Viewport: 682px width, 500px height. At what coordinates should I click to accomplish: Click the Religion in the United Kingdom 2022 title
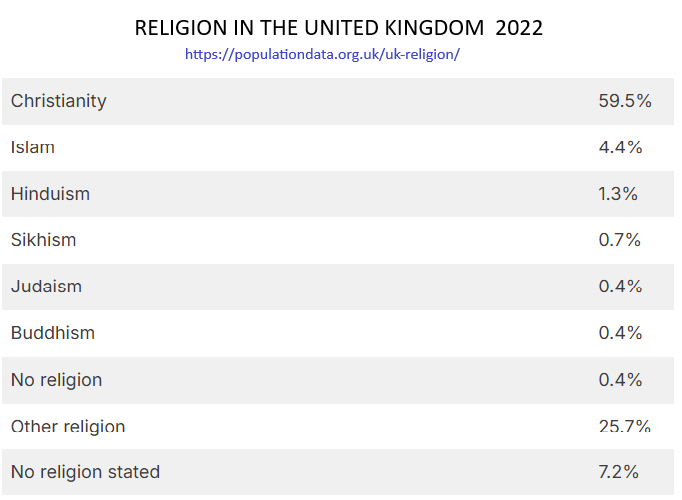[x=339, y=28]
